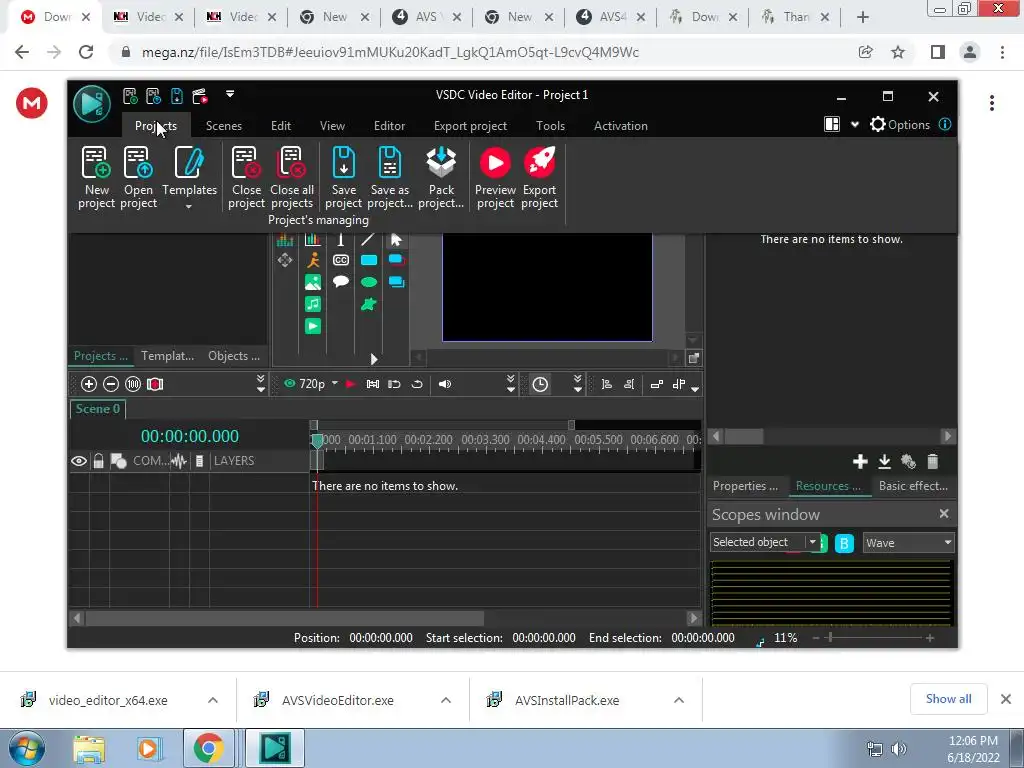This screenshot has height=768, width=1024.
Task: Open the Editor ribbon tab
Action: (389, 126)
